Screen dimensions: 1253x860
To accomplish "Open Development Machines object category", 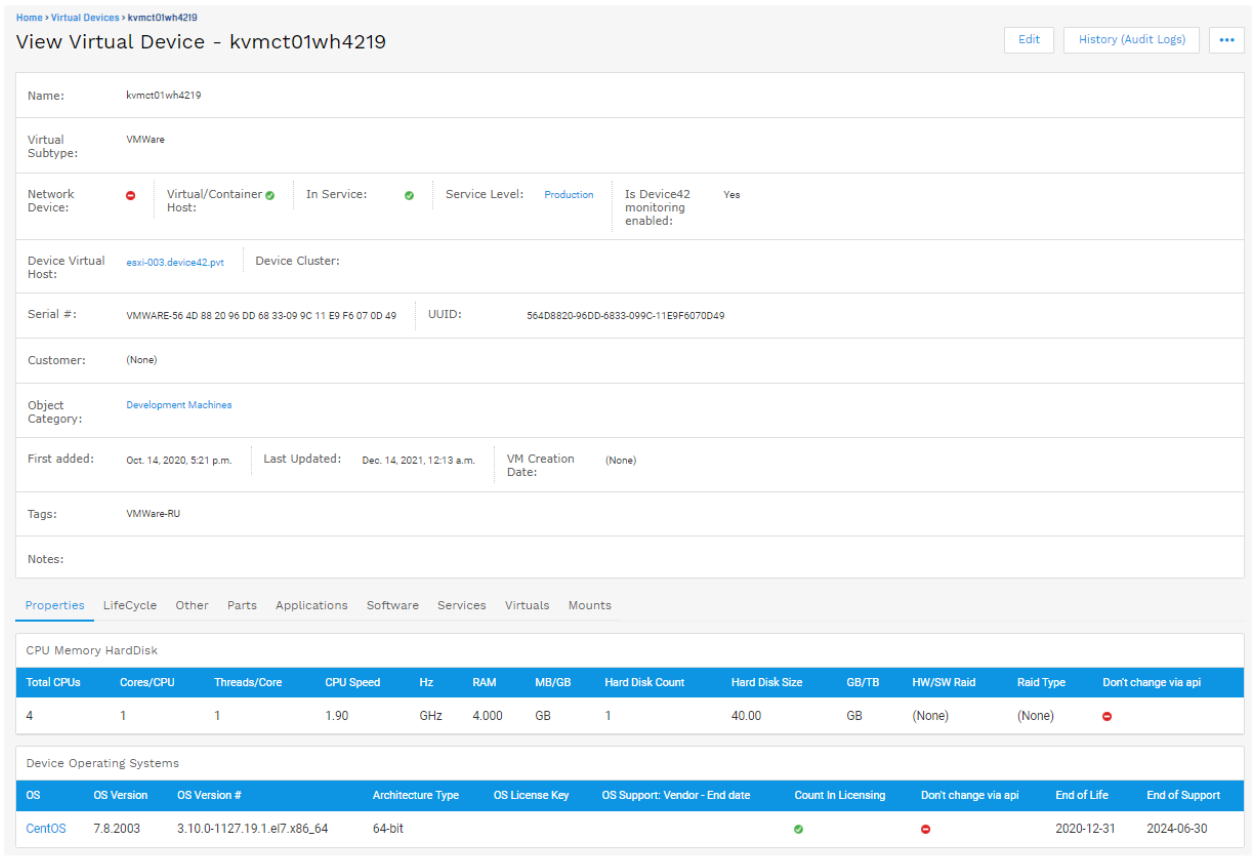I will [x=179, y=405].
